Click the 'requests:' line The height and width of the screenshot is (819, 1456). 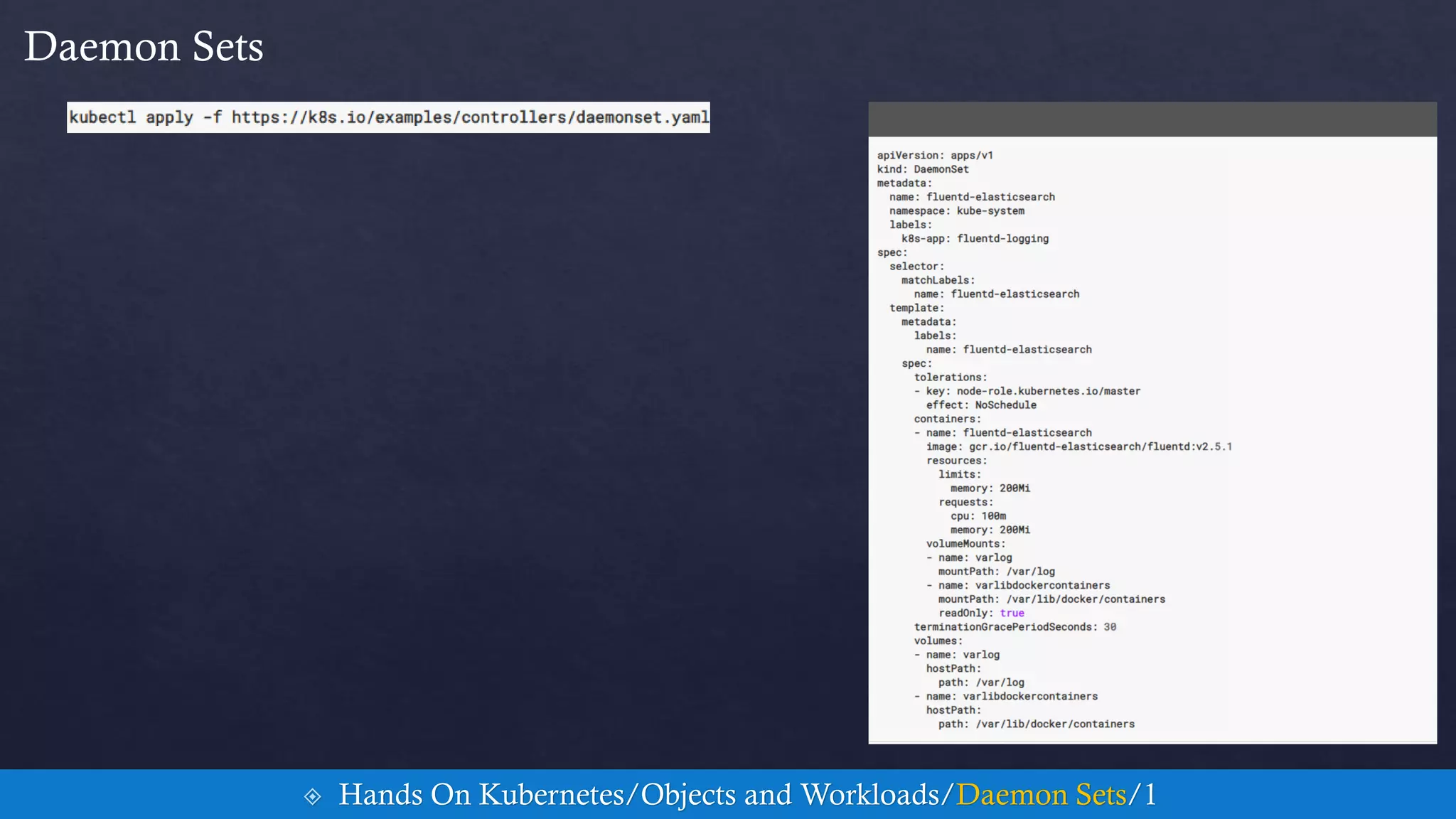coord(966,502)
